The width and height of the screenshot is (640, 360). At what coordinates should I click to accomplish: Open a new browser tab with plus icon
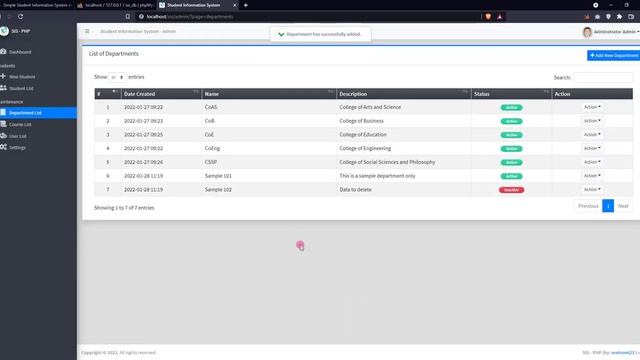pos(246,5)
